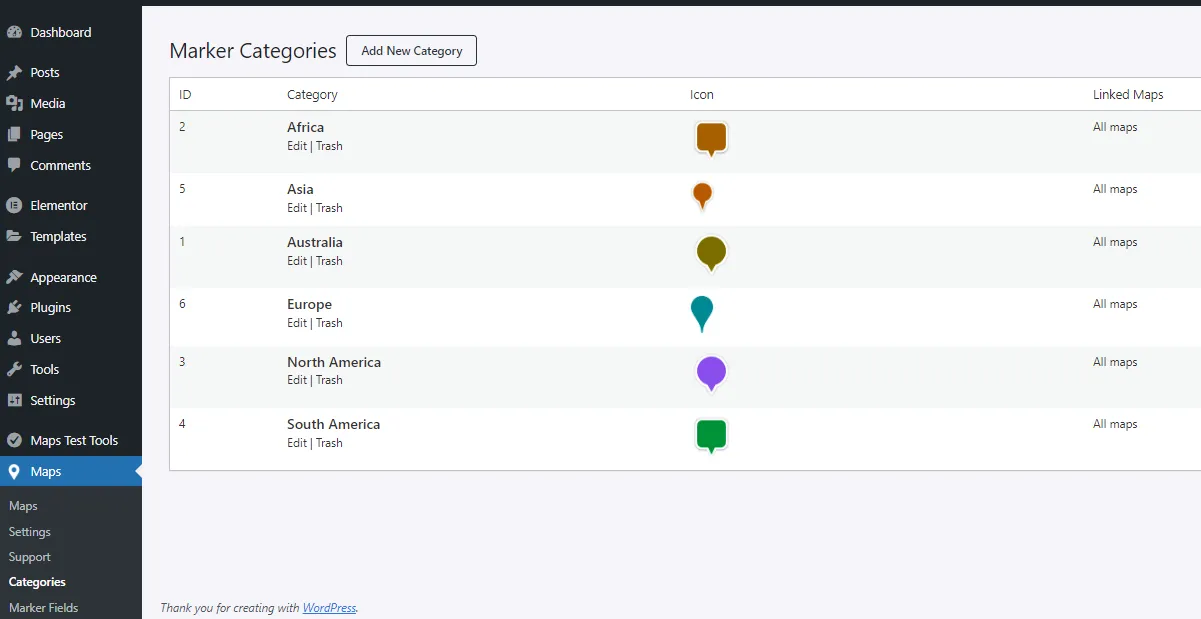Click the orange Asia marker icon
The width and height of the screenshot is (1201, 619).
click(x=703, y=195)
